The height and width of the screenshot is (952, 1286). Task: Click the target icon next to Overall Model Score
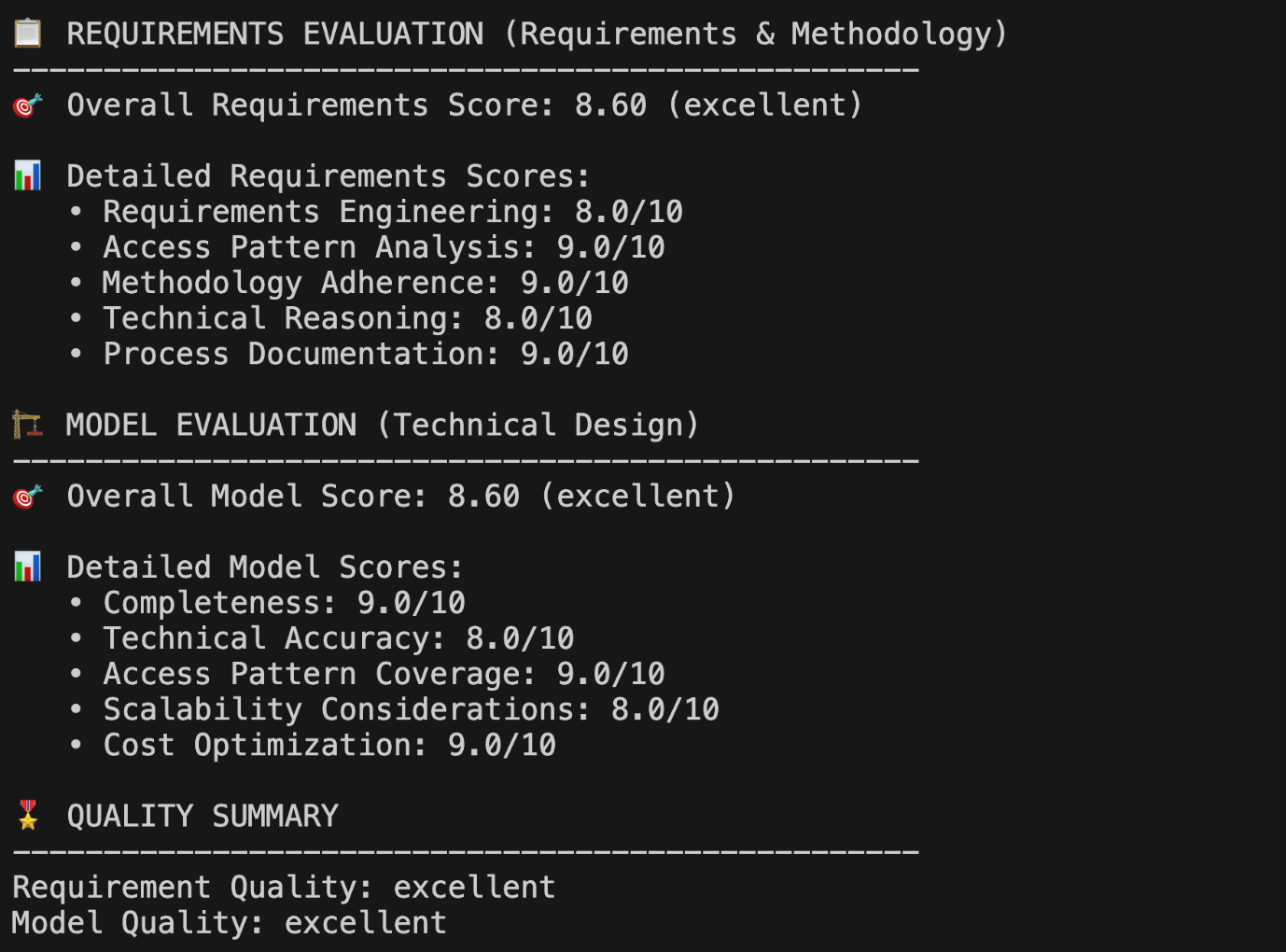pos(28,497)
